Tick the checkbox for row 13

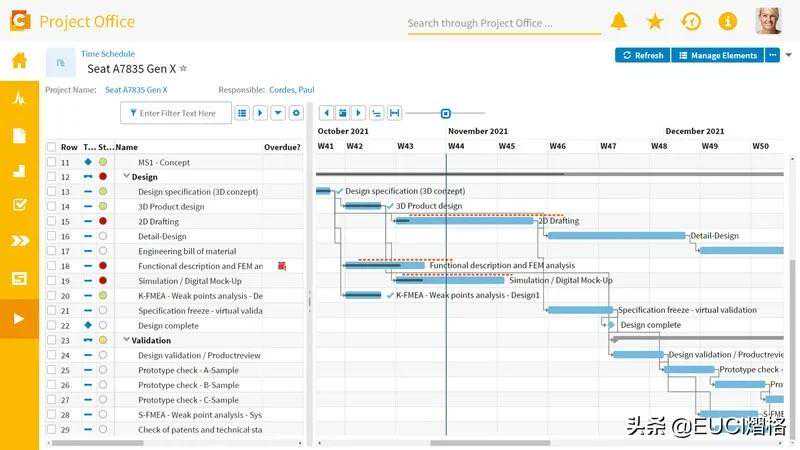(x=51, y=192)
